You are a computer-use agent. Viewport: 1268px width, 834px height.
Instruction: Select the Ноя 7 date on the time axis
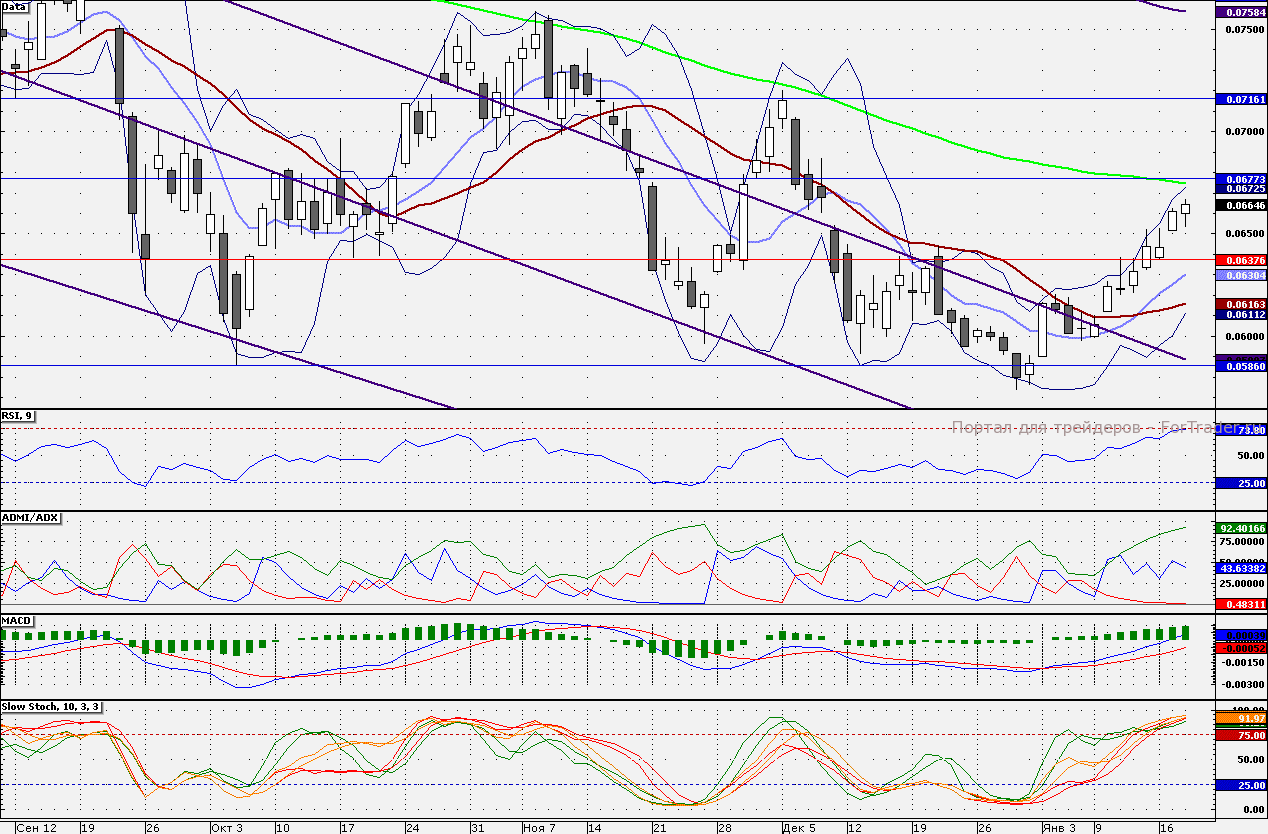click(x=541, y=828)
